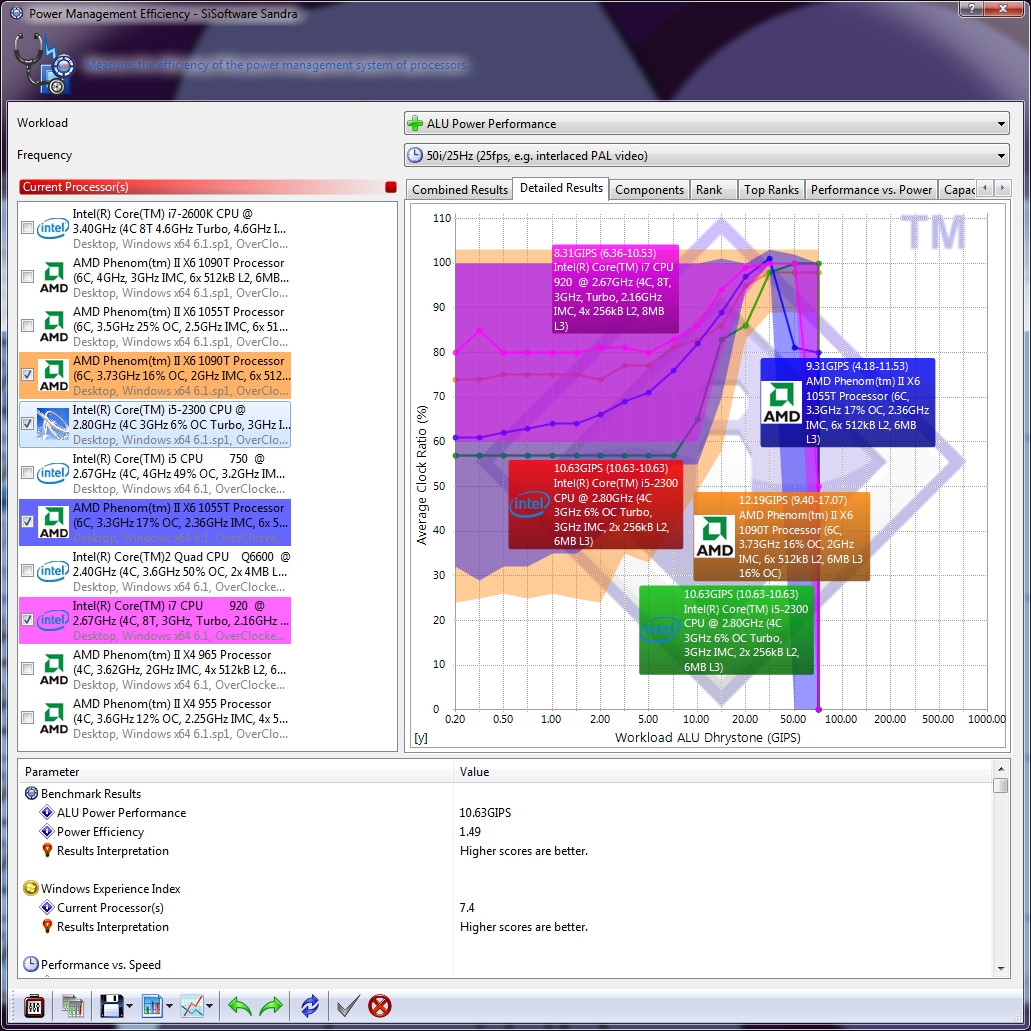This screenshot has width=1031, height=1031.
Task: Open the Top Ranks tab
Action: (x=771, y=189)
